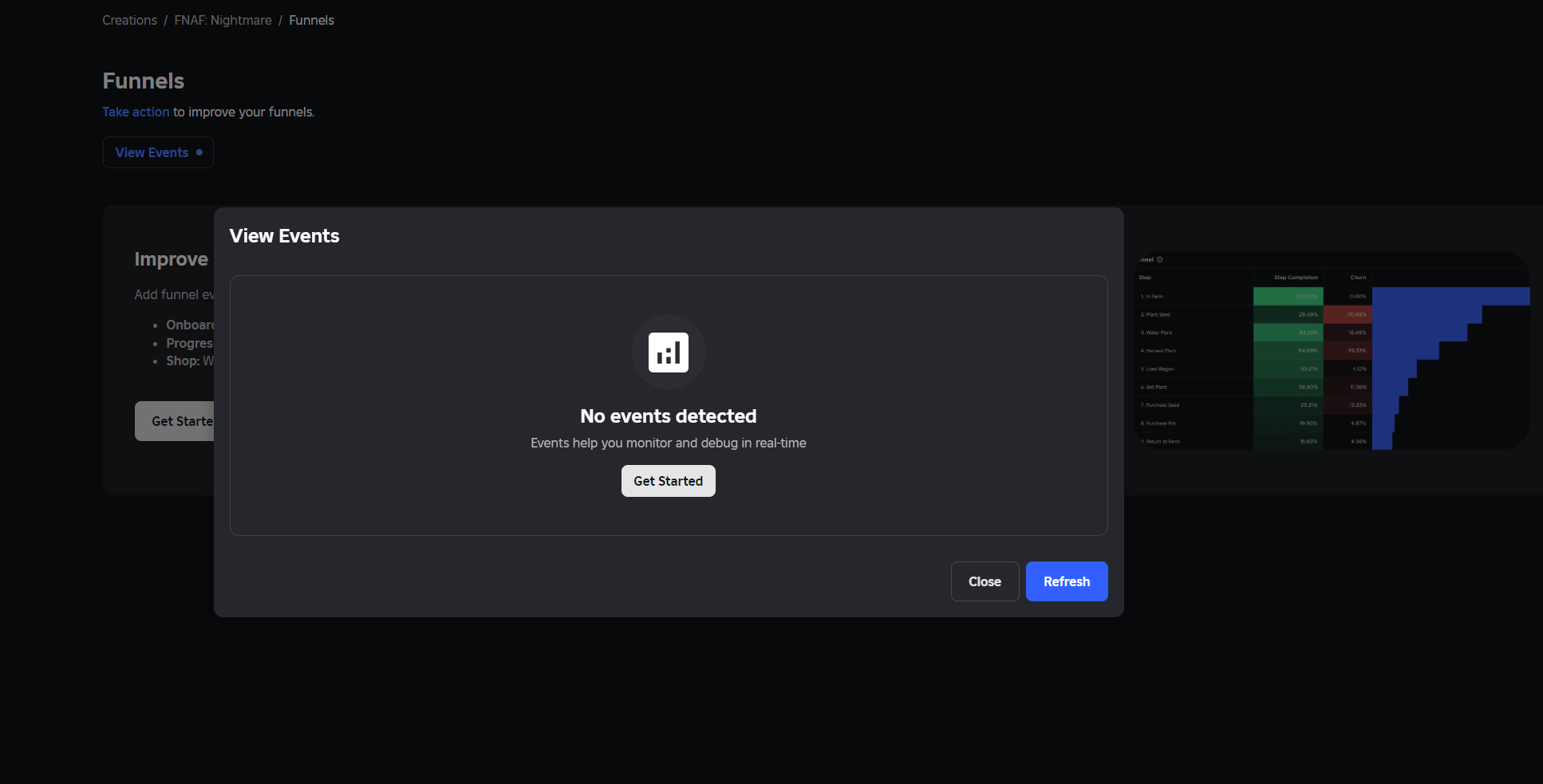Click the blue notification dot on View Events
Screen dimensions: 1543x784
[201, 152]
